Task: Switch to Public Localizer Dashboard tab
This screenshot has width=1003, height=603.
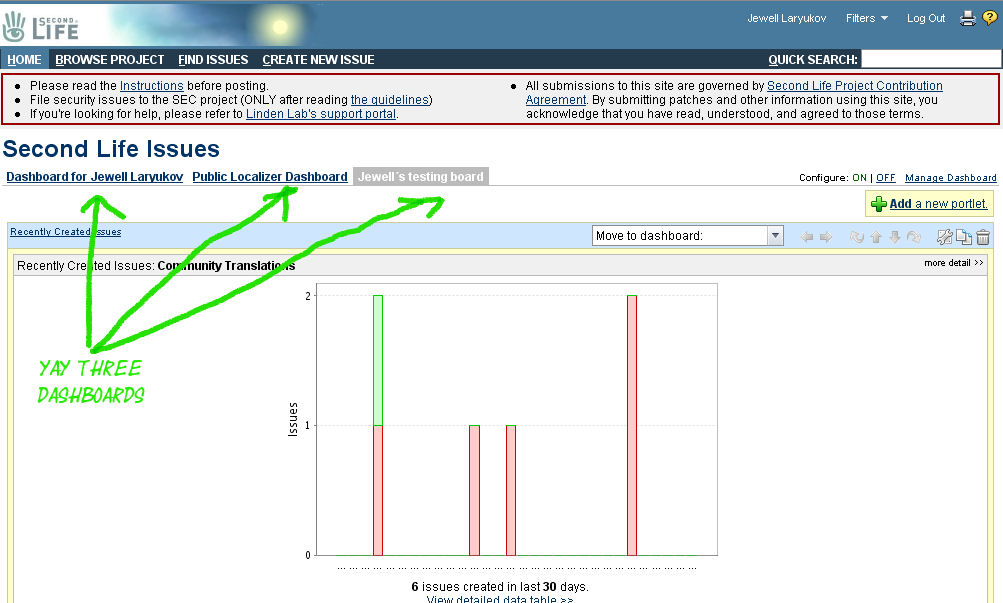Action: coord(270,177)
